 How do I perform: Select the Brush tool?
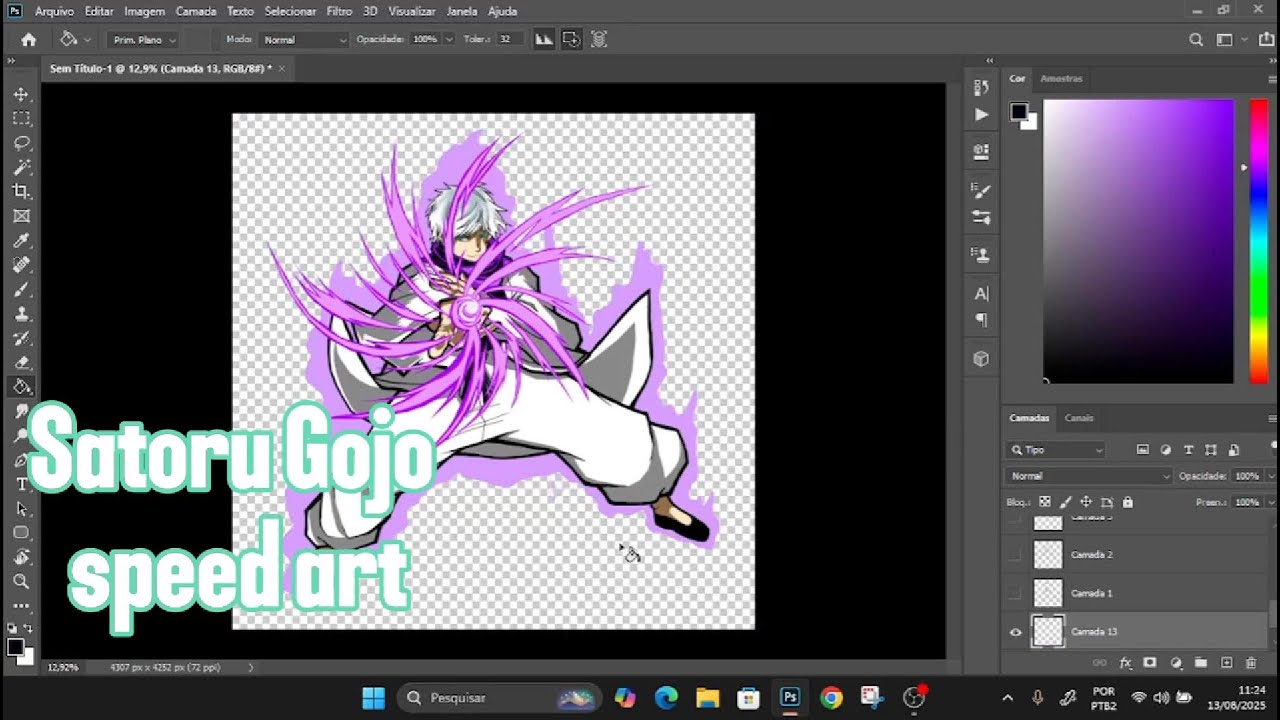[x=21, y=289]
